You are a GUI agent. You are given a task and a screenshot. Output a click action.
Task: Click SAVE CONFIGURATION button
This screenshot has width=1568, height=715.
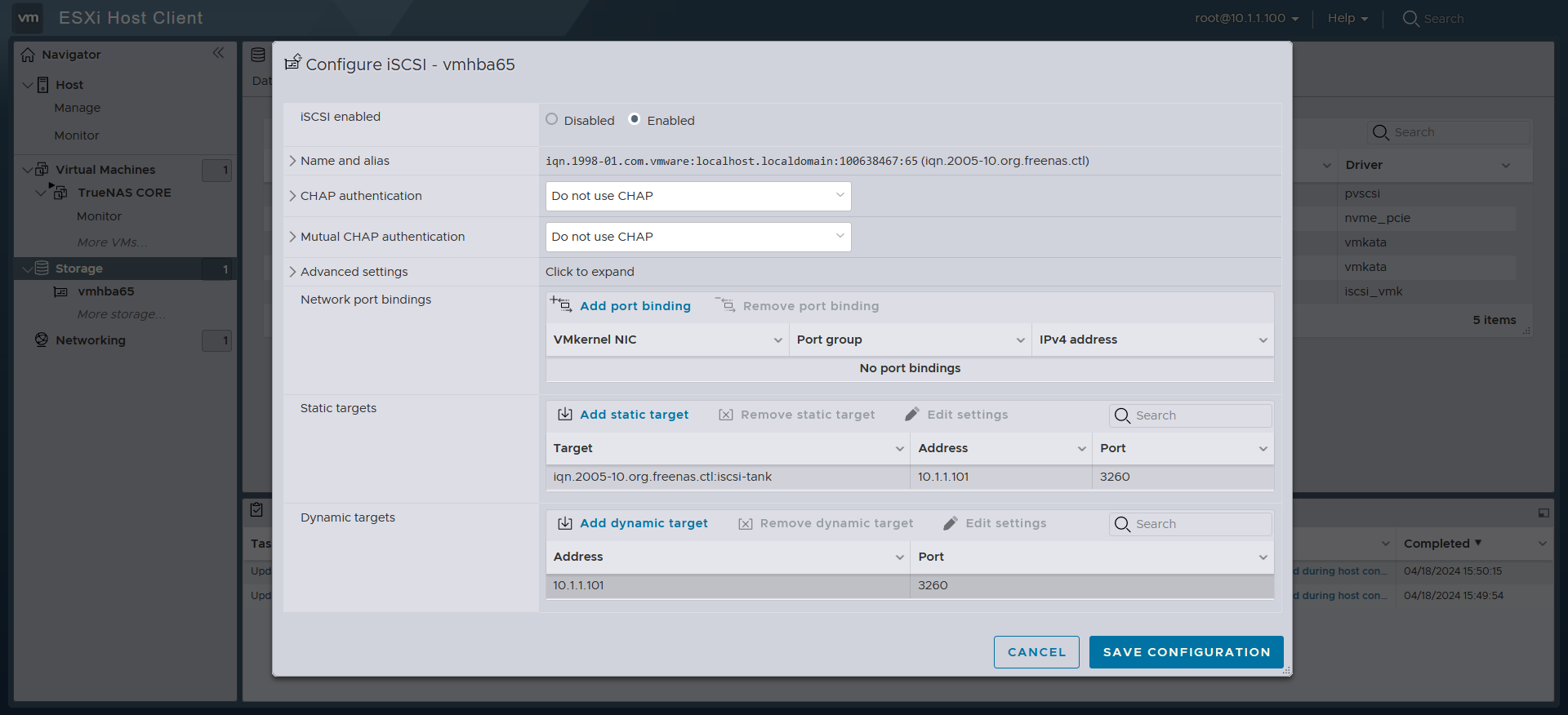coord(1187,652)
